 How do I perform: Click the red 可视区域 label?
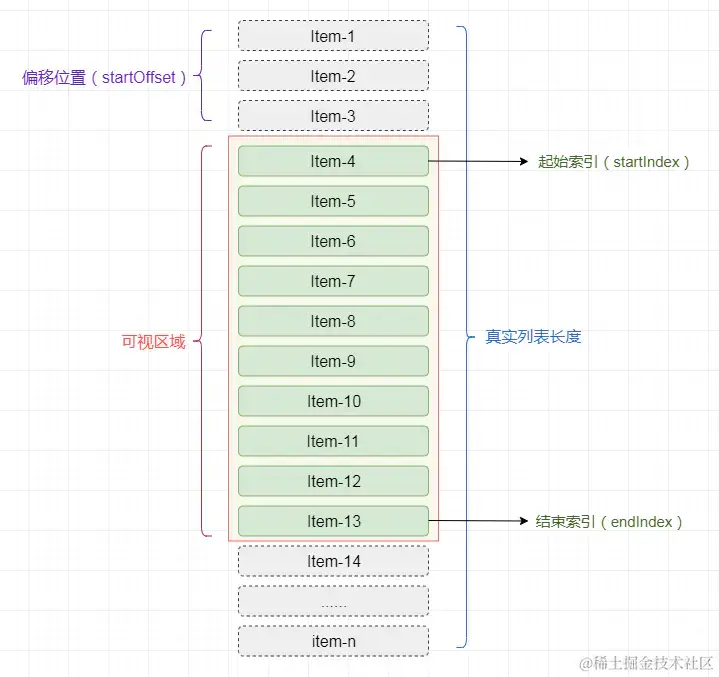click(153, 341)
